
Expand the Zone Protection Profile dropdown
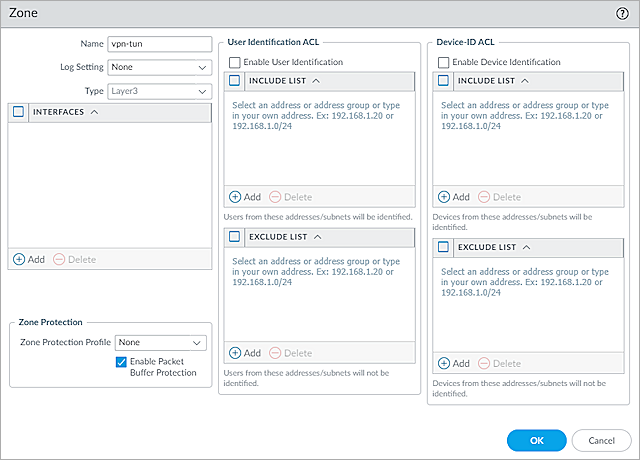tap(160, 342)
